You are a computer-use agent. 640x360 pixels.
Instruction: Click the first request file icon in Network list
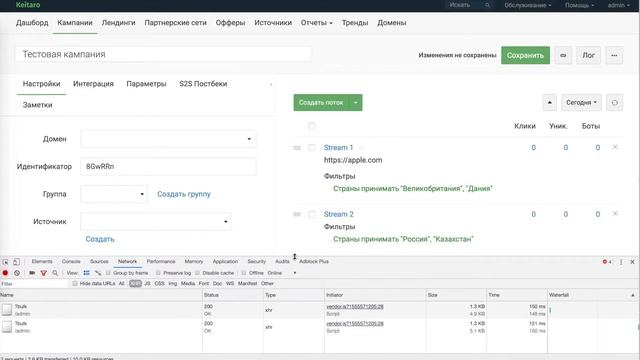coord(7,310)
